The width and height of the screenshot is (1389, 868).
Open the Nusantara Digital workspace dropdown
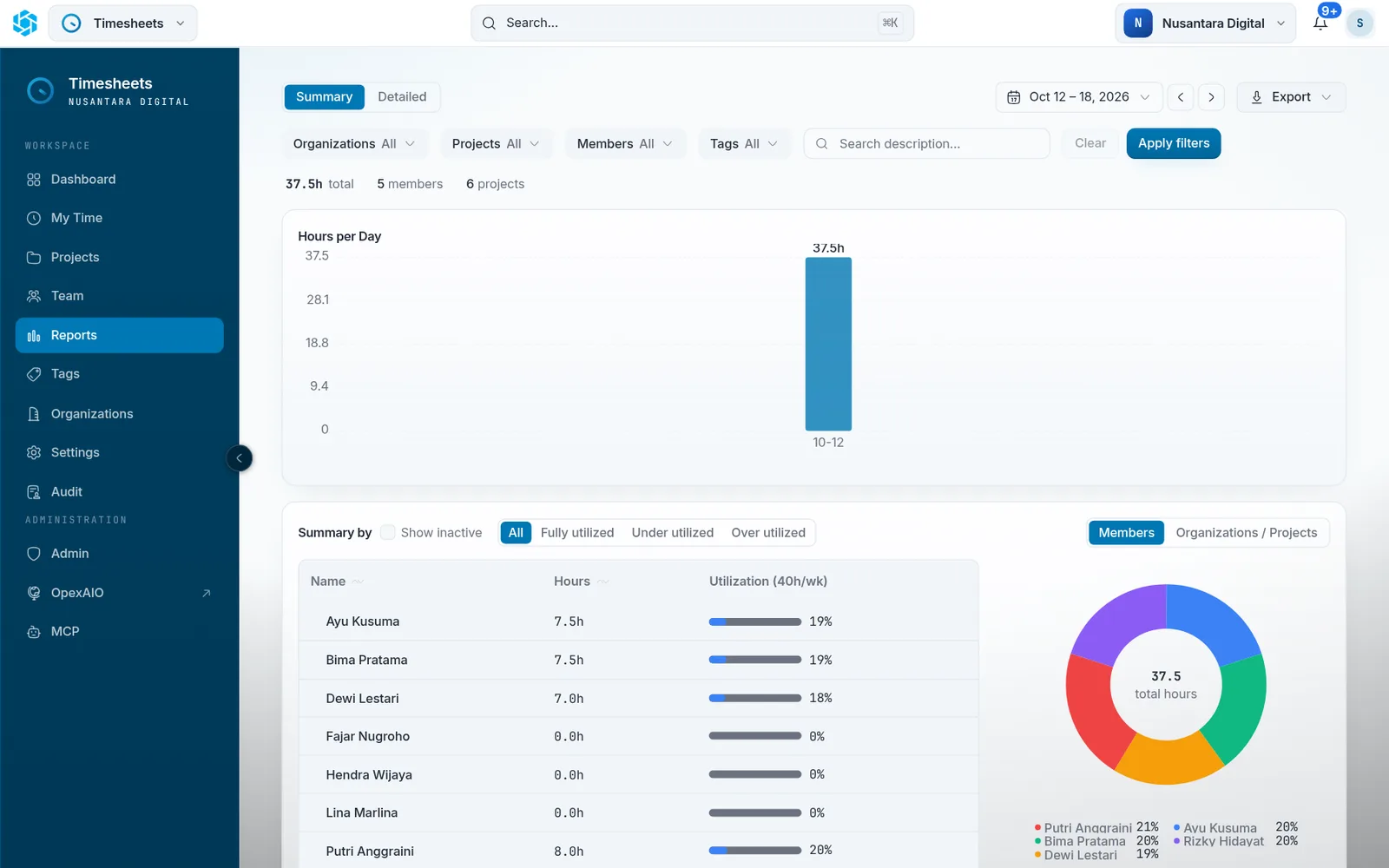click(1205, 23)
